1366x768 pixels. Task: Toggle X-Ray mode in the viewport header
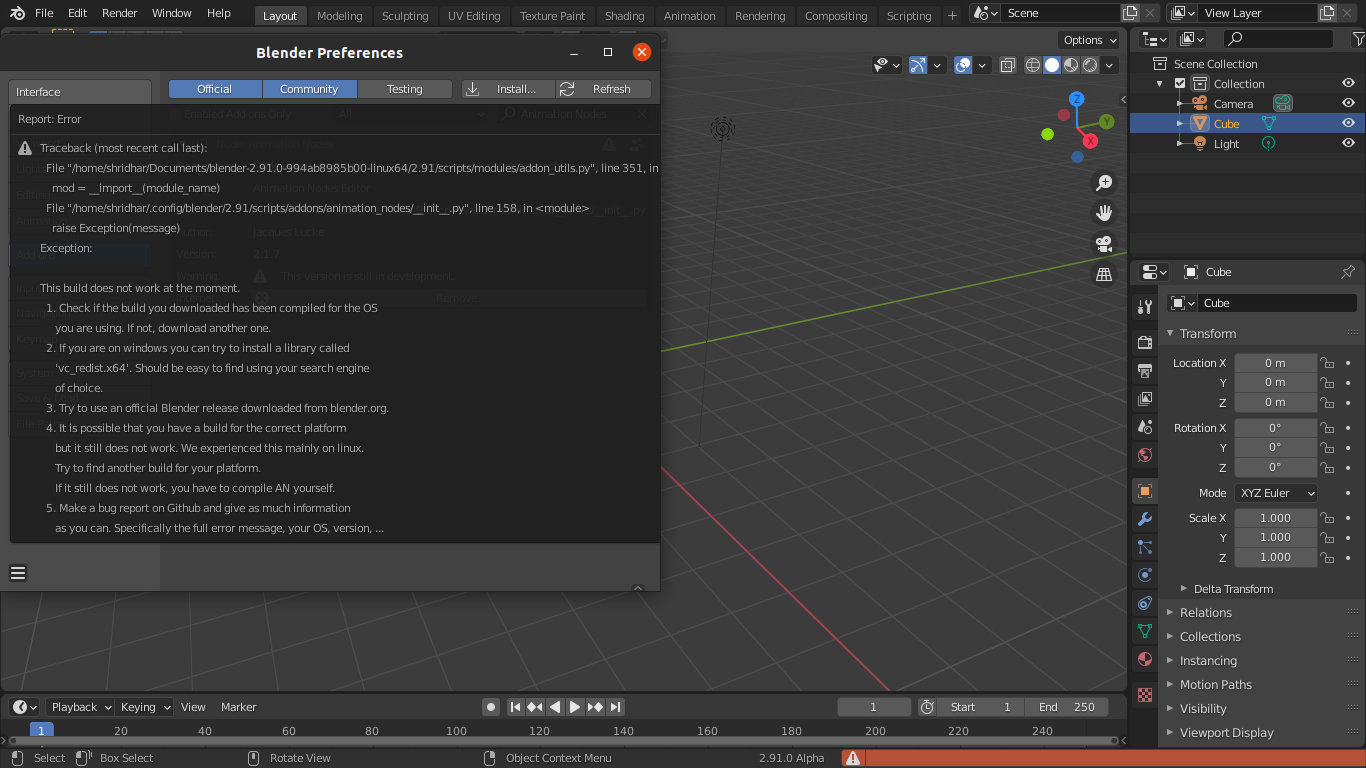1008,64
